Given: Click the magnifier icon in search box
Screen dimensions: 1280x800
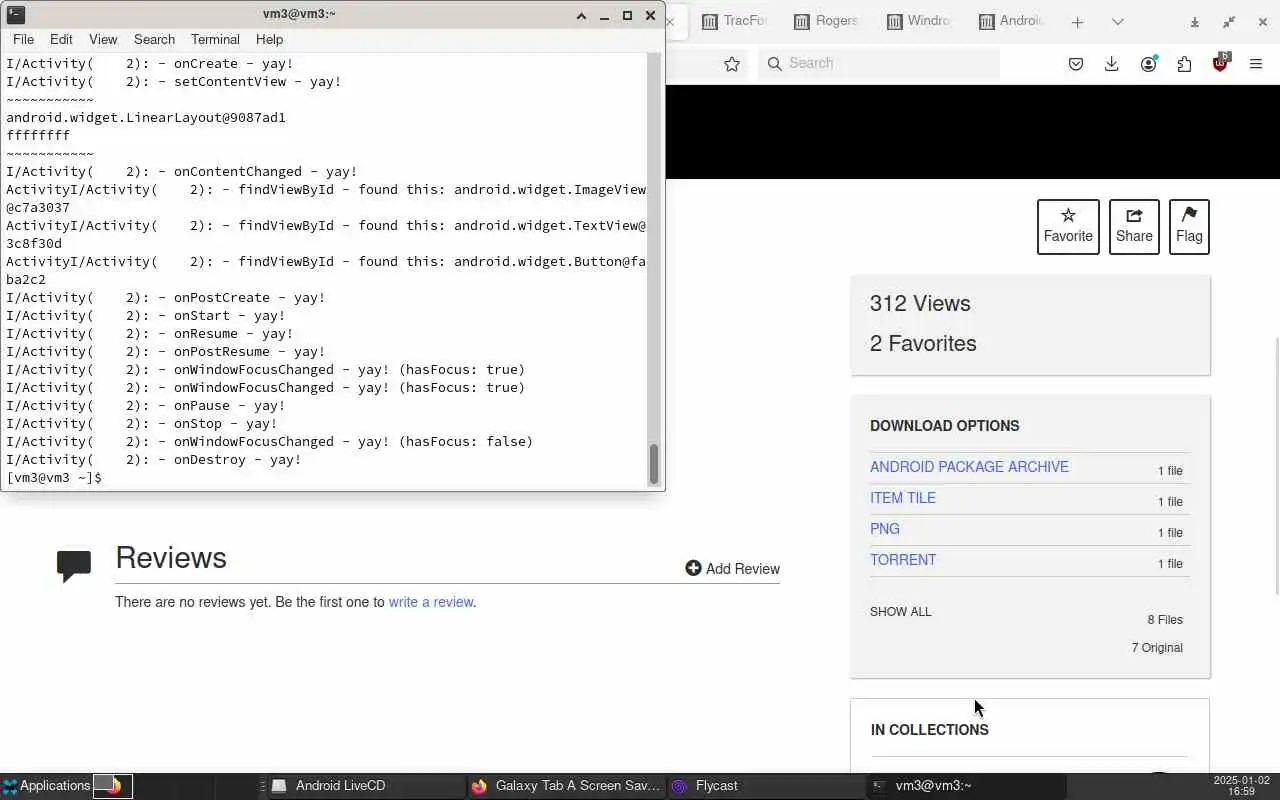Looking at the screenshot, I should [774, 63].
